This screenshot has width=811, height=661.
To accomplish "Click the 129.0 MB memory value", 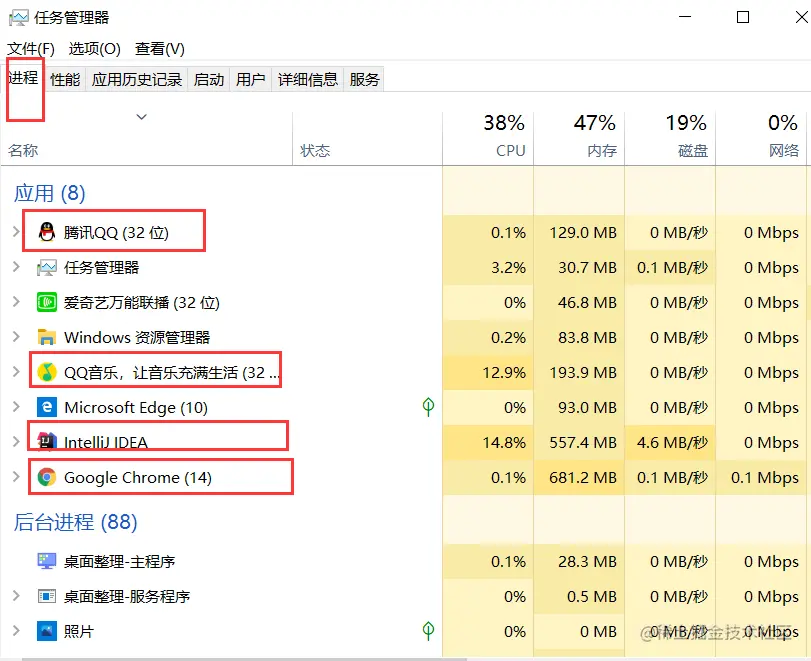I will (x=583, y=232).
